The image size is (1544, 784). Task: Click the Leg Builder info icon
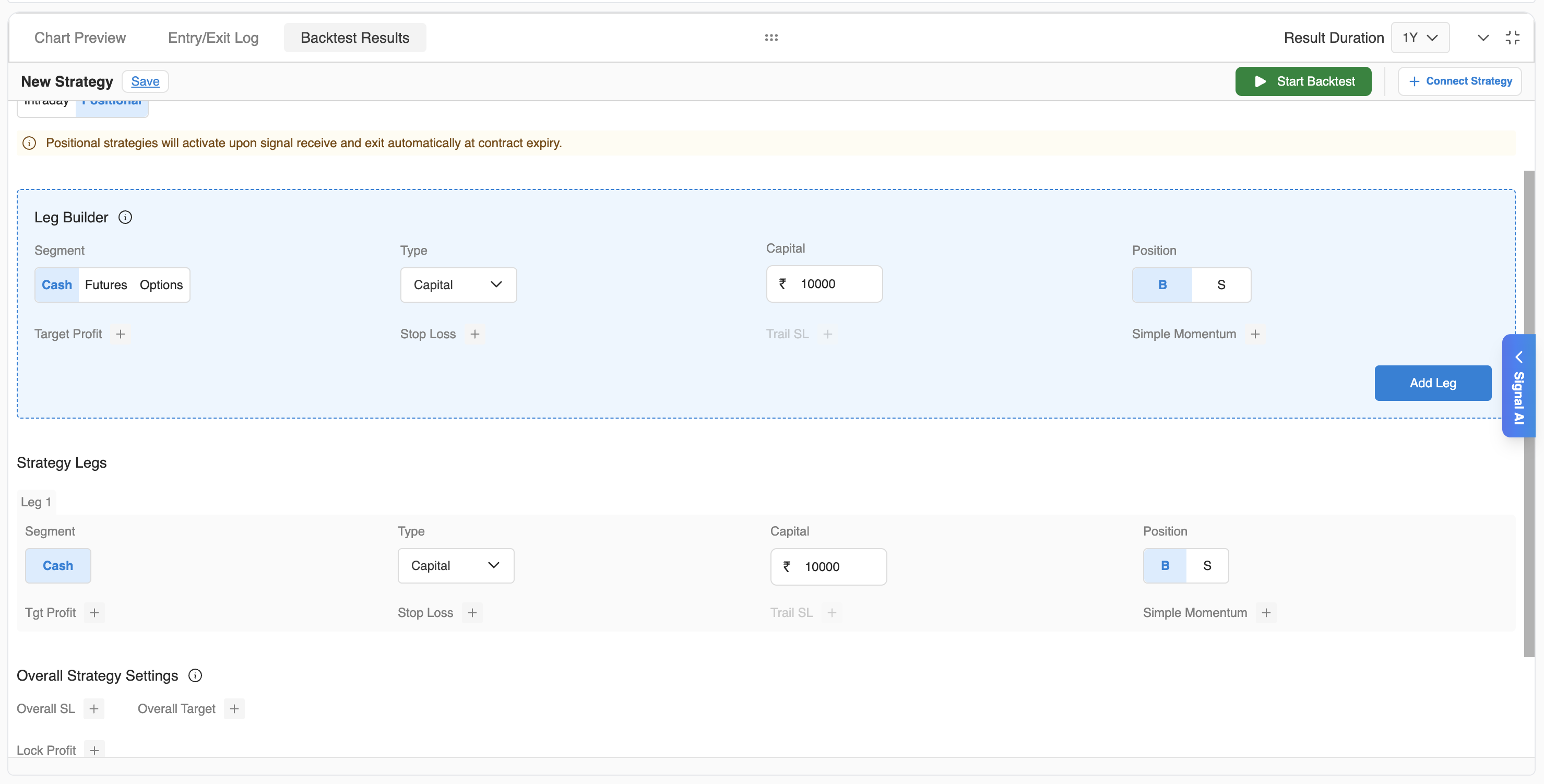tap(125, 217)
